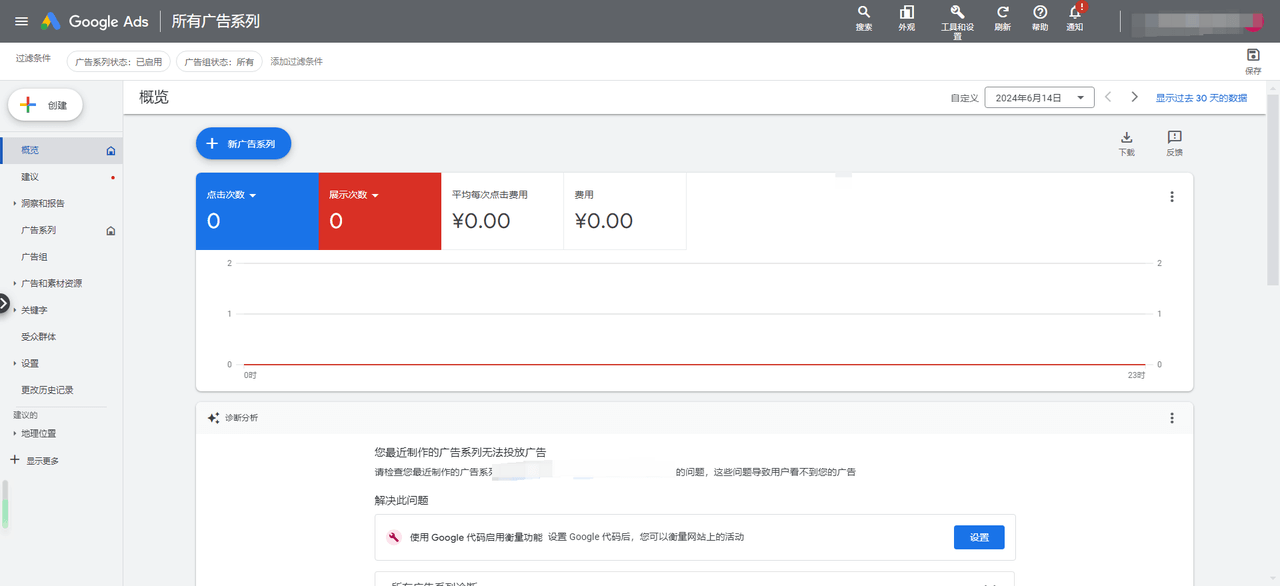Click 新广告系列 new campaign button
Viewport: 1280px width, 586px height.
pos(243,144)
